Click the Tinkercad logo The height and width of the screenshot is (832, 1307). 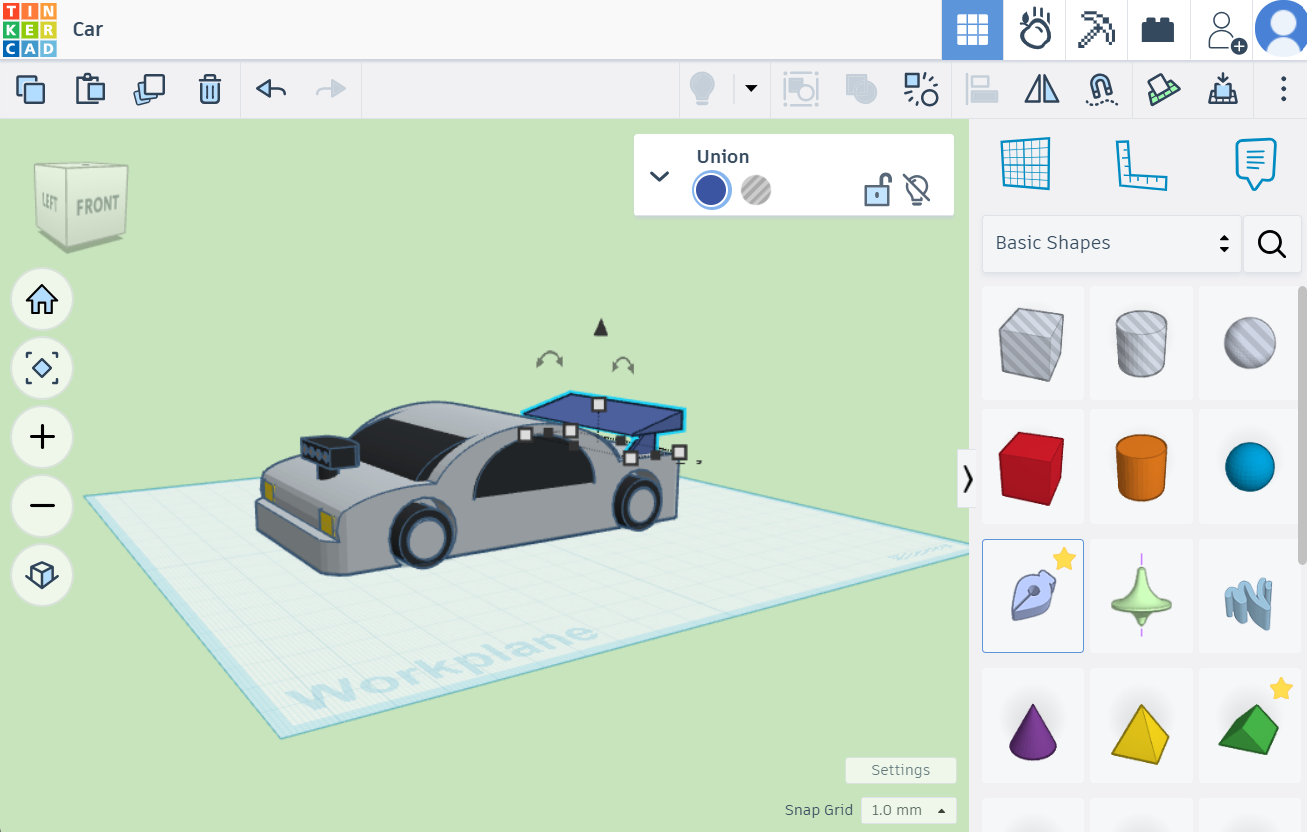(30, 29)
